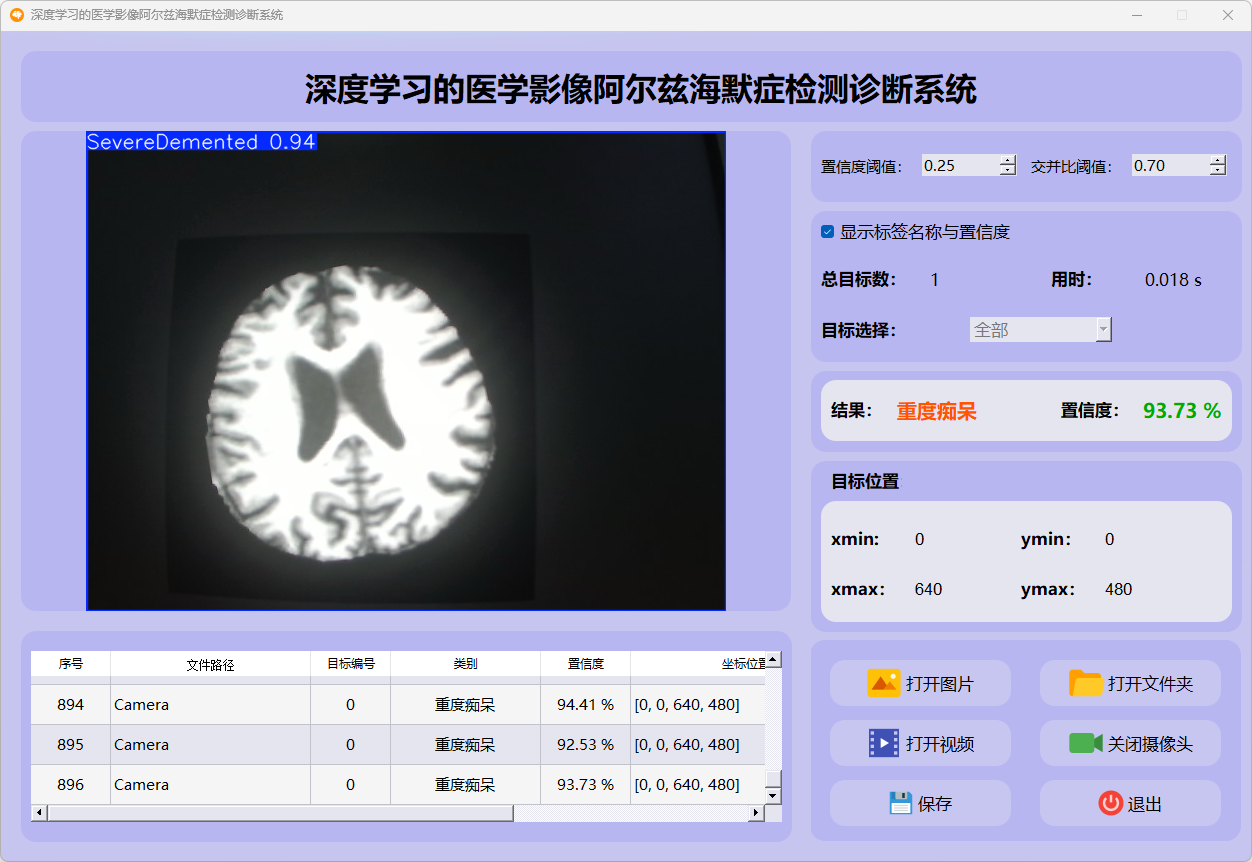Click the red power Exit icon
Screen dimensions: 1252x862
[1110, 803]
